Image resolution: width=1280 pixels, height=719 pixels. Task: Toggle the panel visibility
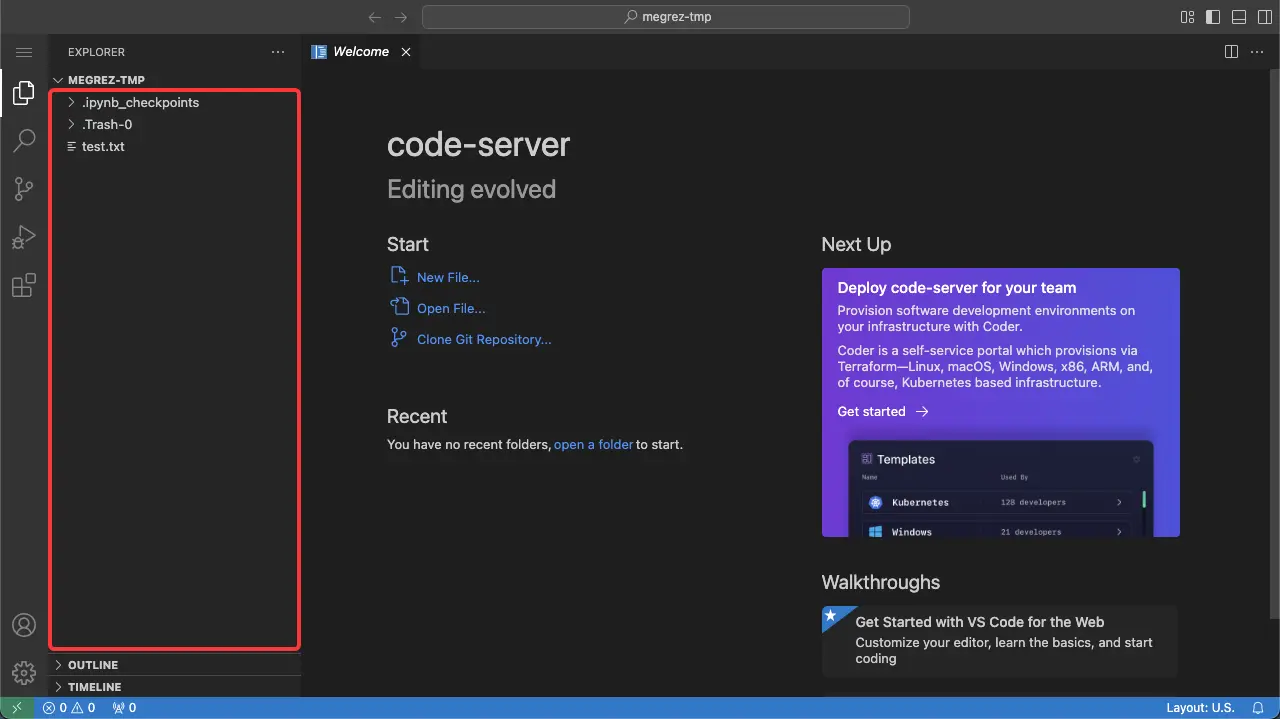tap(1238, 16)
